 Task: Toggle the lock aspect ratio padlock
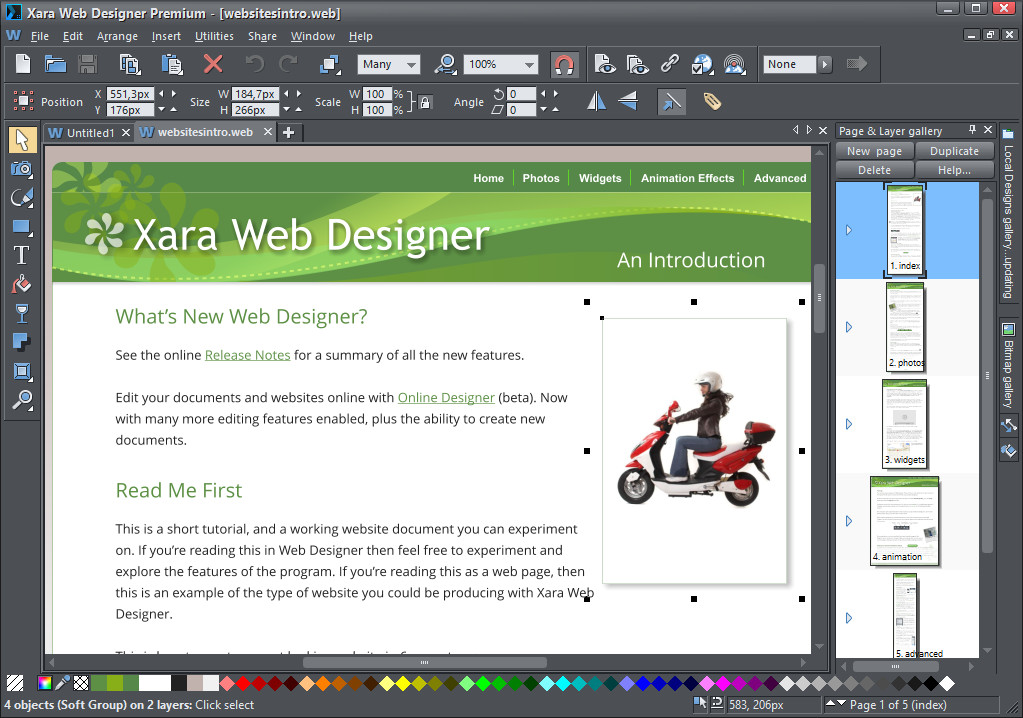425,102
